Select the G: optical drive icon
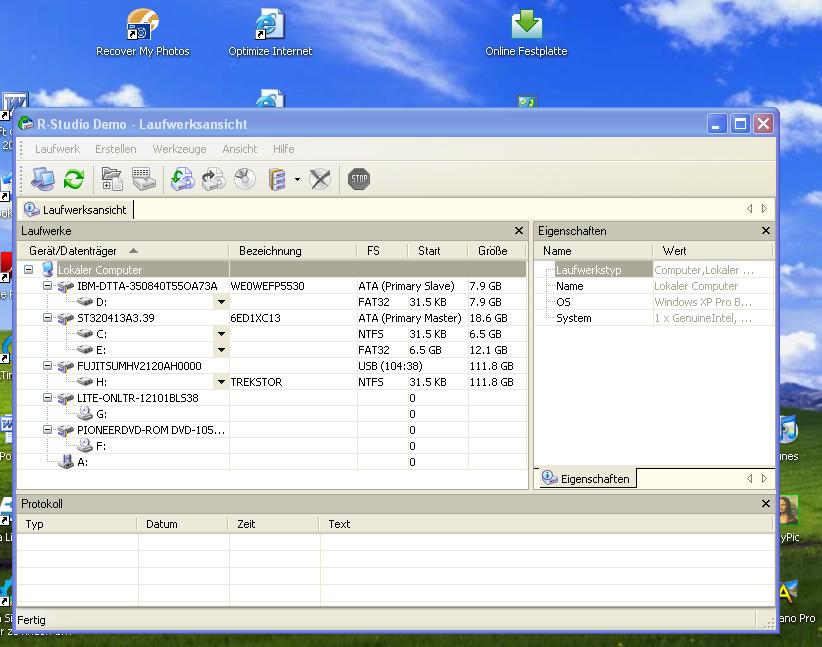Viewport: 822px width, 647px height. click(85, 414)
